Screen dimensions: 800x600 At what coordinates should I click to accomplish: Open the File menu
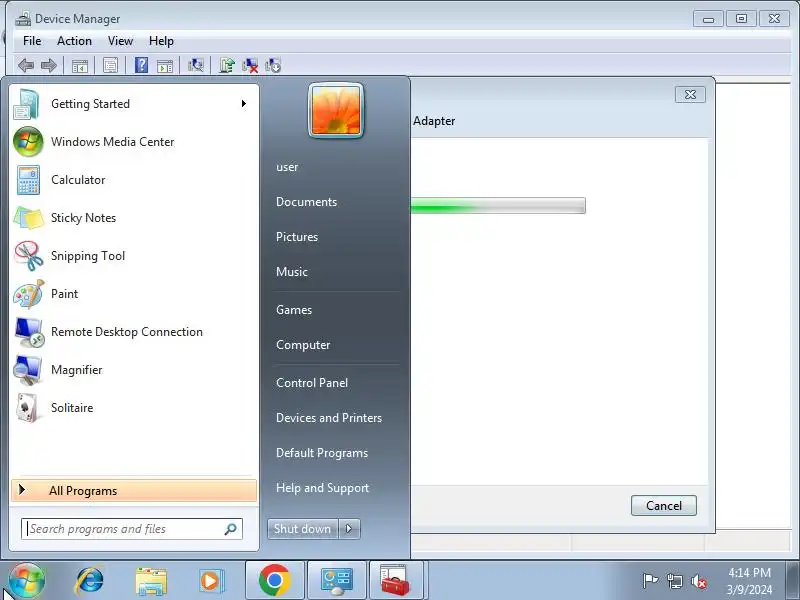[32, 41]
